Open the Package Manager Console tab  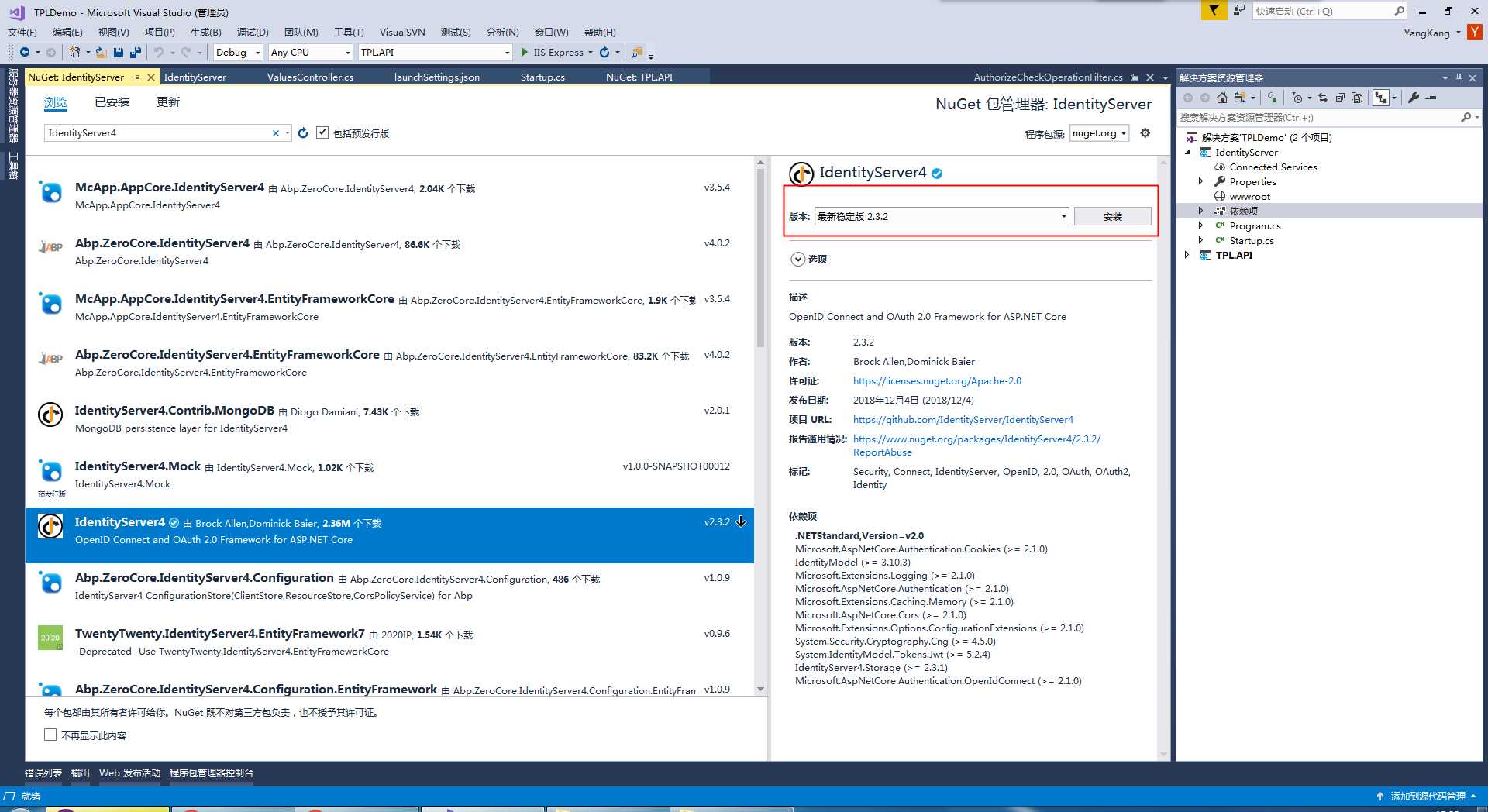pyautogui.click(x=212, y=772)
